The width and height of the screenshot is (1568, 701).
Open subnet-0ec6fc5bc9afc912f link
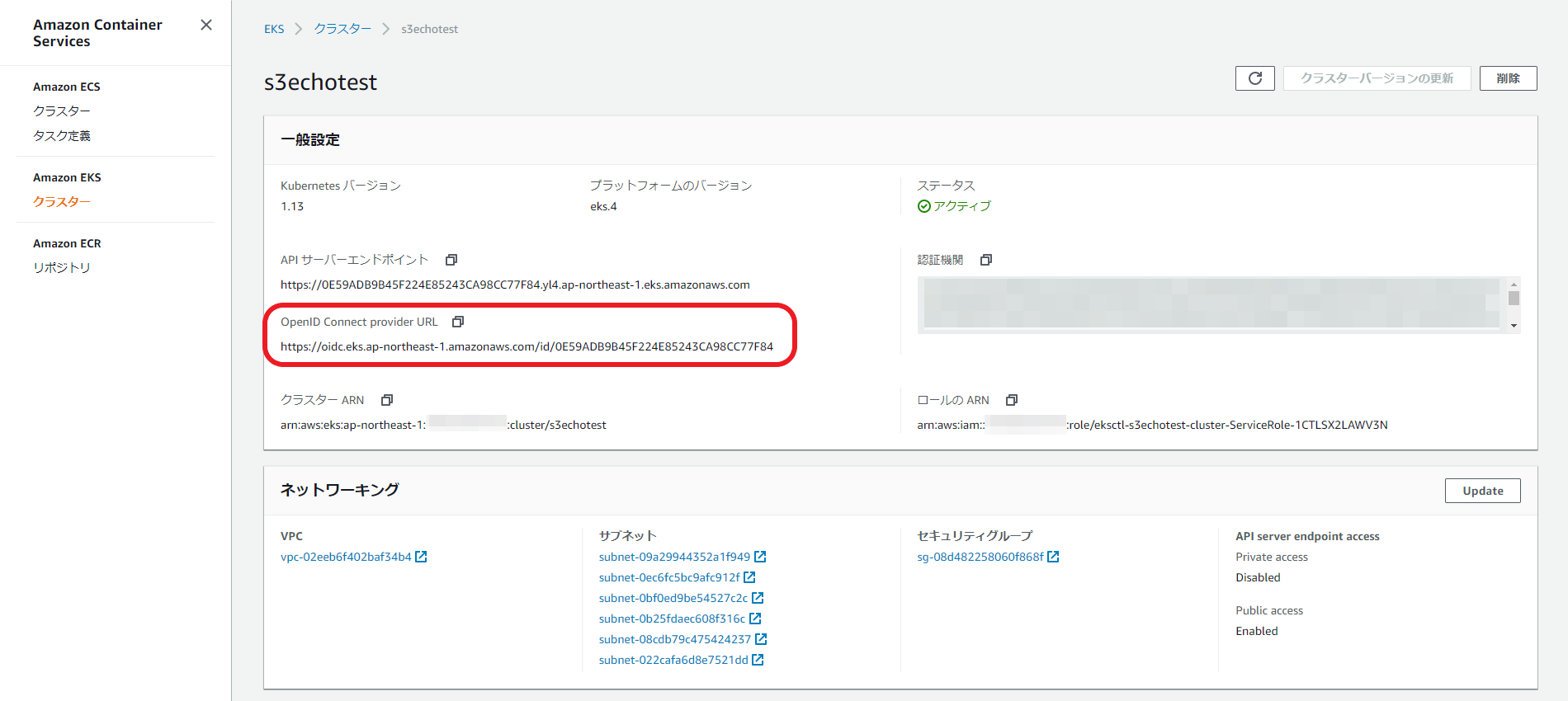click(x=669, y=577)
